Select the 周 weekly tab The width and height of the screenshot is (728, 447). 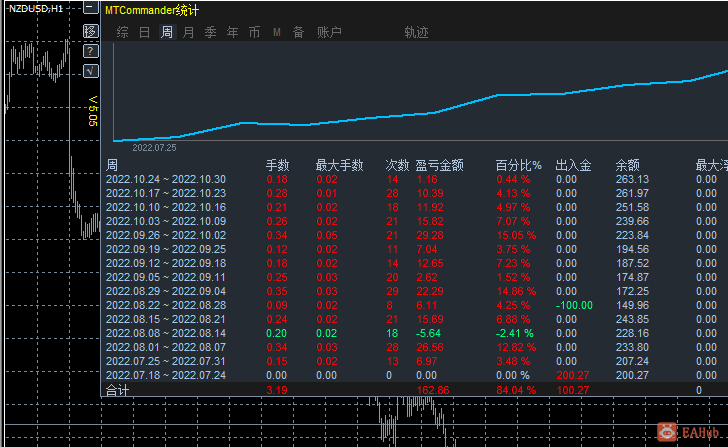pos(166,32)
